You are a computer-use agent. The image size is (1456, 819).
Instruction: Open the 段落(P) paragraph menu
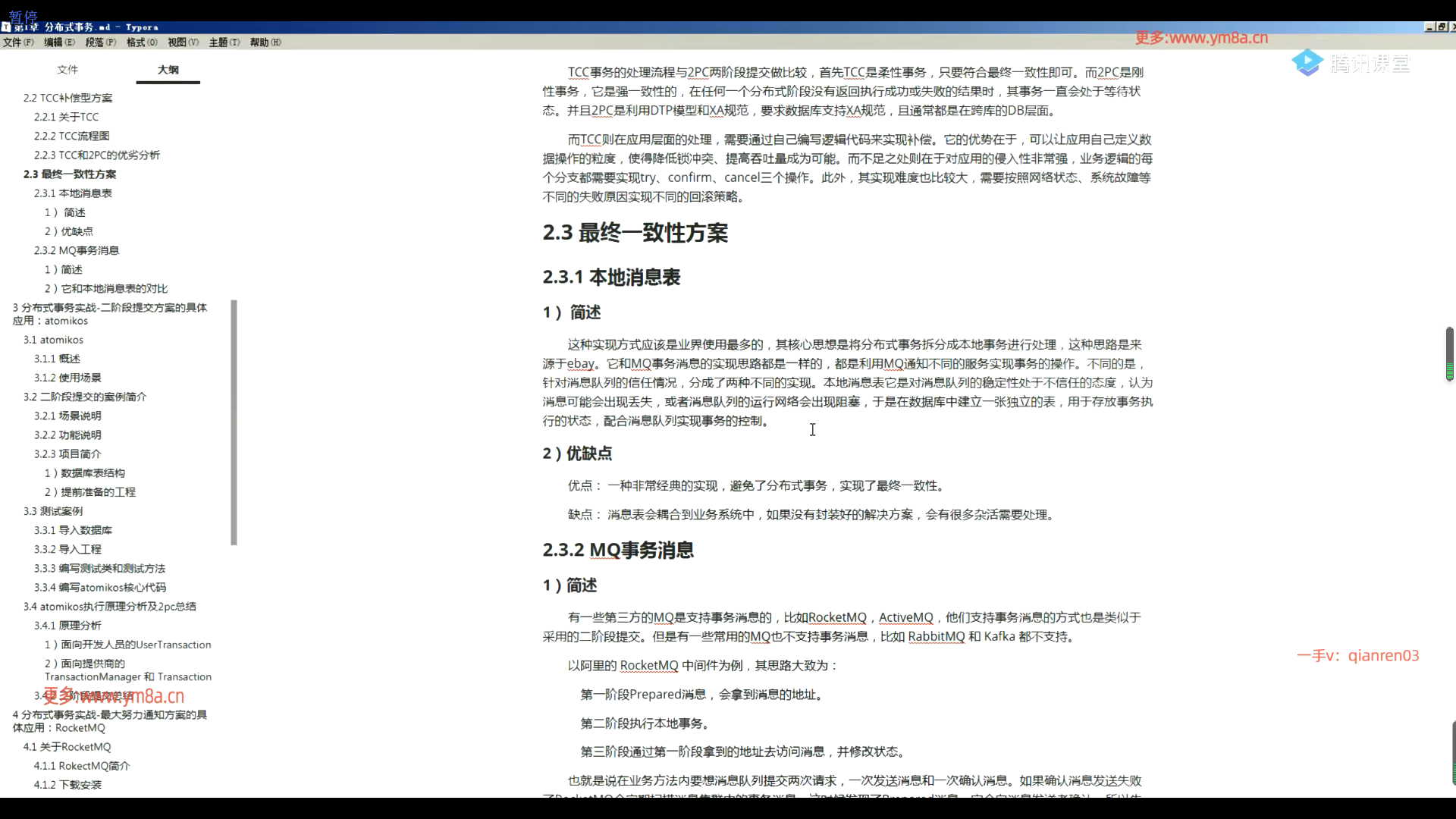(100, 42)
